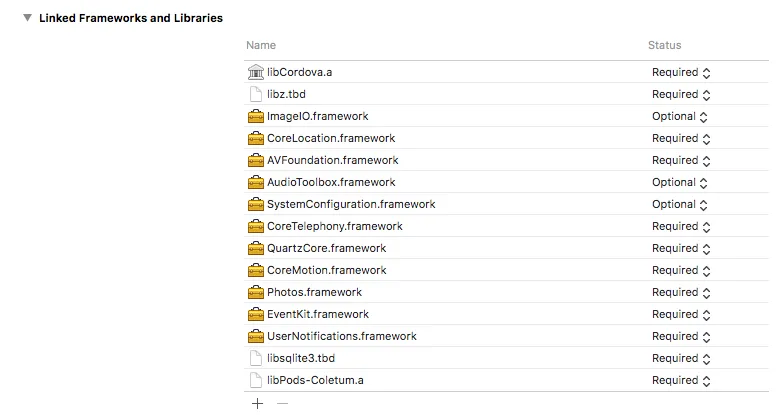
Task: Click the AudioToolbox.framework toolbox icon
Action: pyautogui.click(x=255, y=182)
